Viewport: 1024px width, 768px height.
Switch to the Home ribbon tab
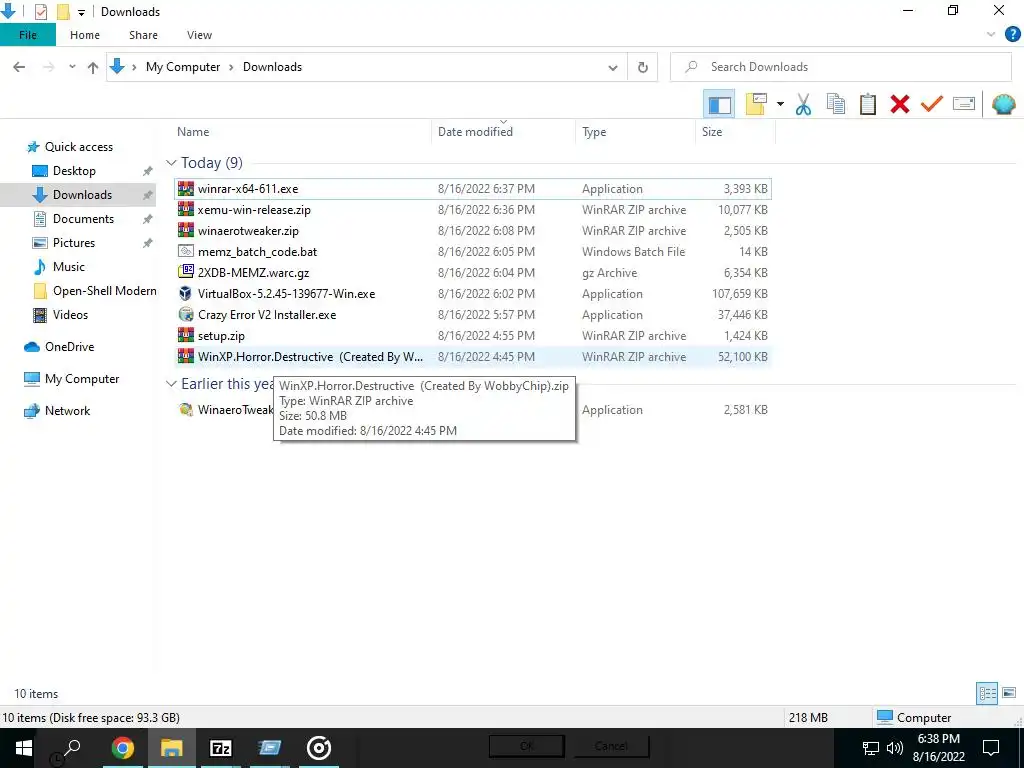click(85, 35)
